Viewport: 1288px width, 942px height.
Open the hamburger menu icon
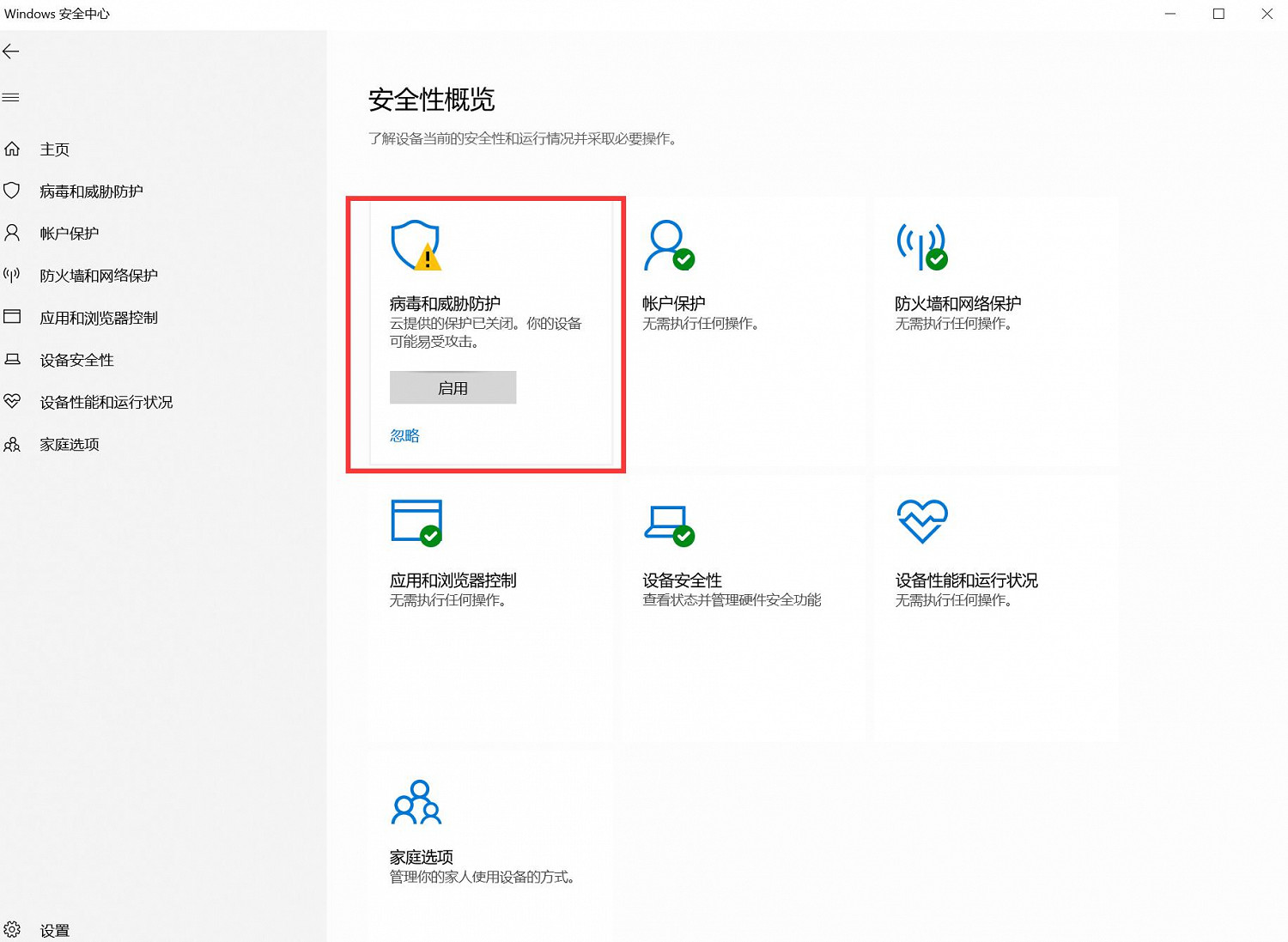tap(11, 97)
